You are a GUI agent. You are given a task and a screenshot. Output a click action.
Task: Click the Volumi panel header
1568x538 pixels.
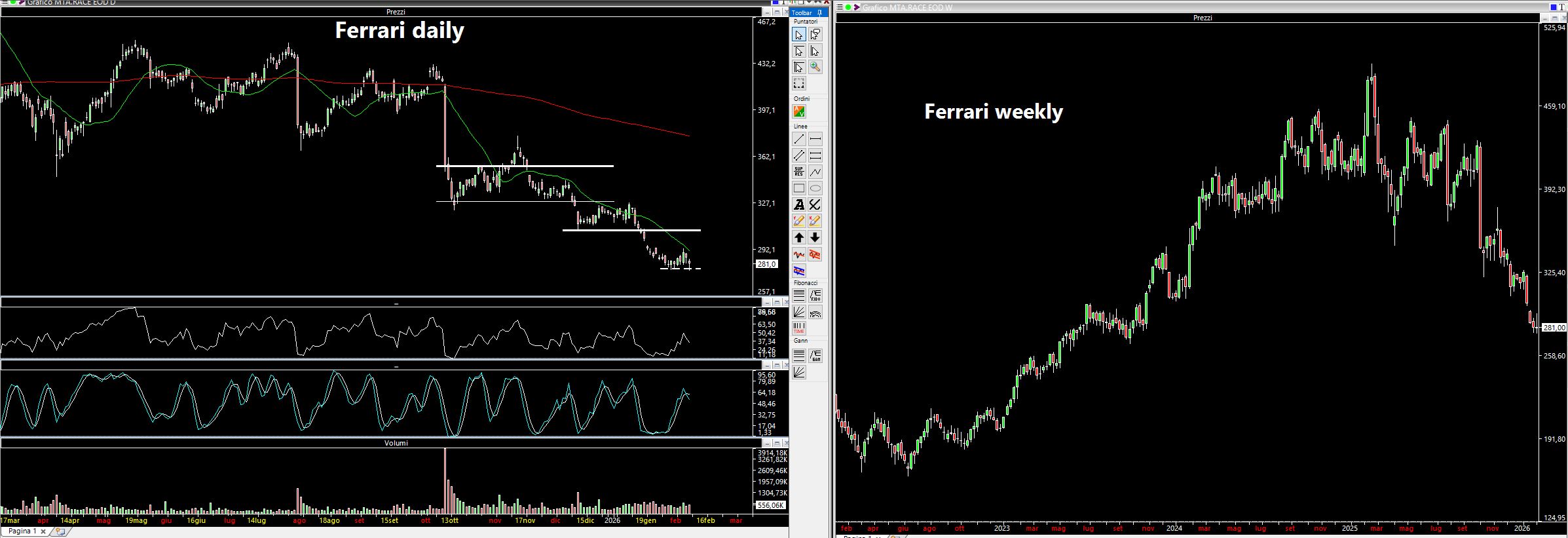click(396, 443)
